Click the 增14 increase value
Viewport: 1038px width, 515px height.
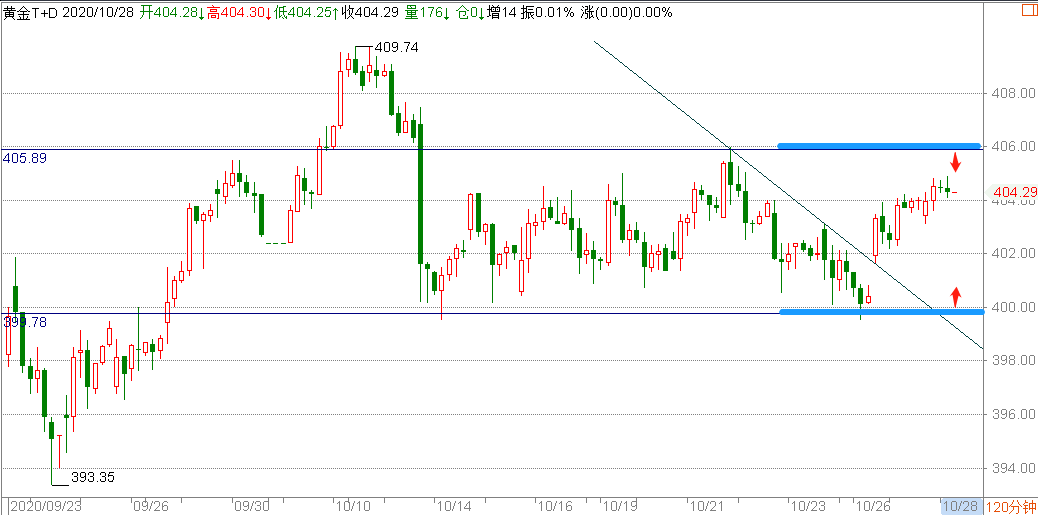pyautogui.click(x=501, y=13)
